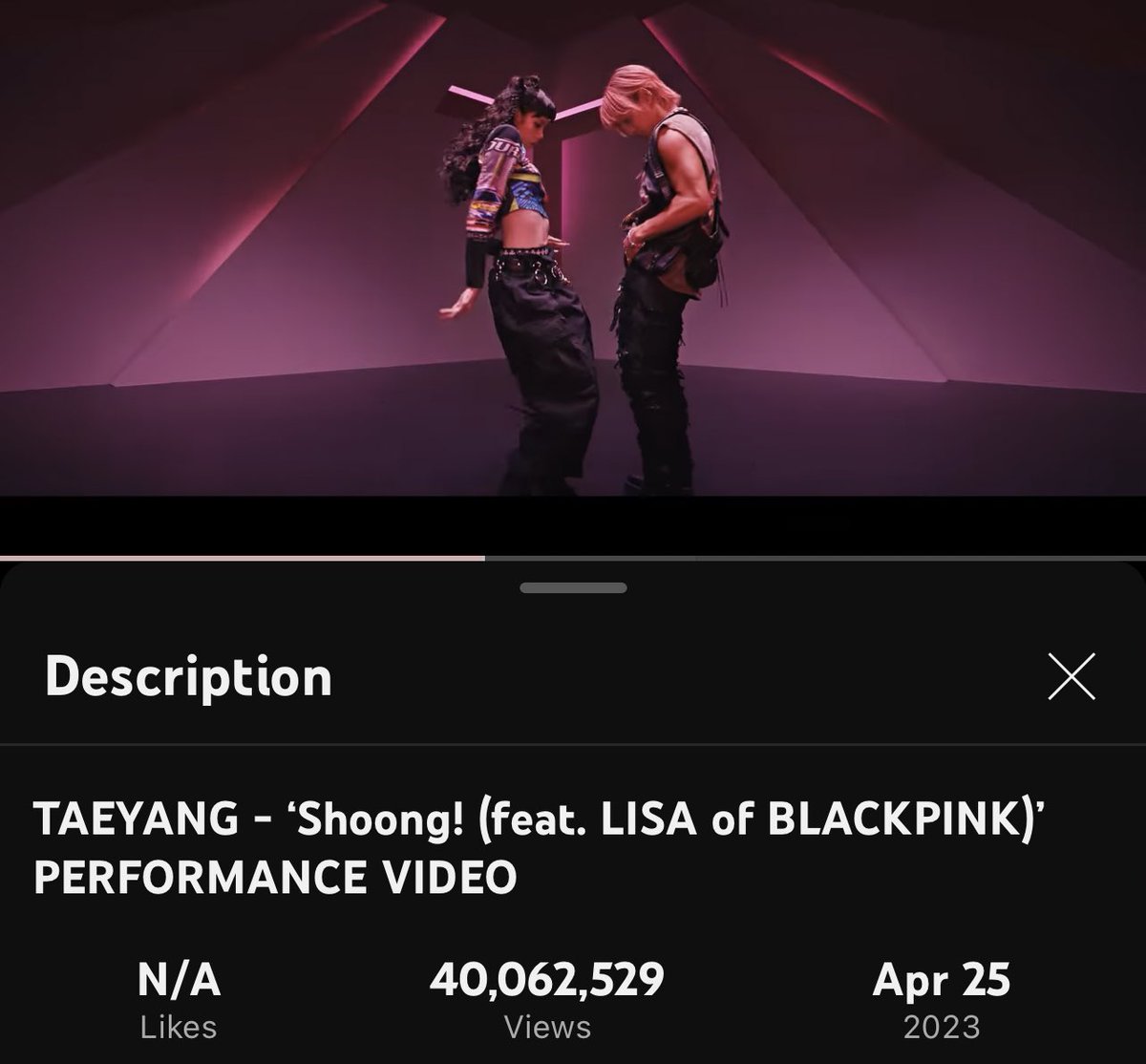The width and height of the screenshot is (1146, 1064).
Task: Click the Views label
Action: coord(547,1028)
